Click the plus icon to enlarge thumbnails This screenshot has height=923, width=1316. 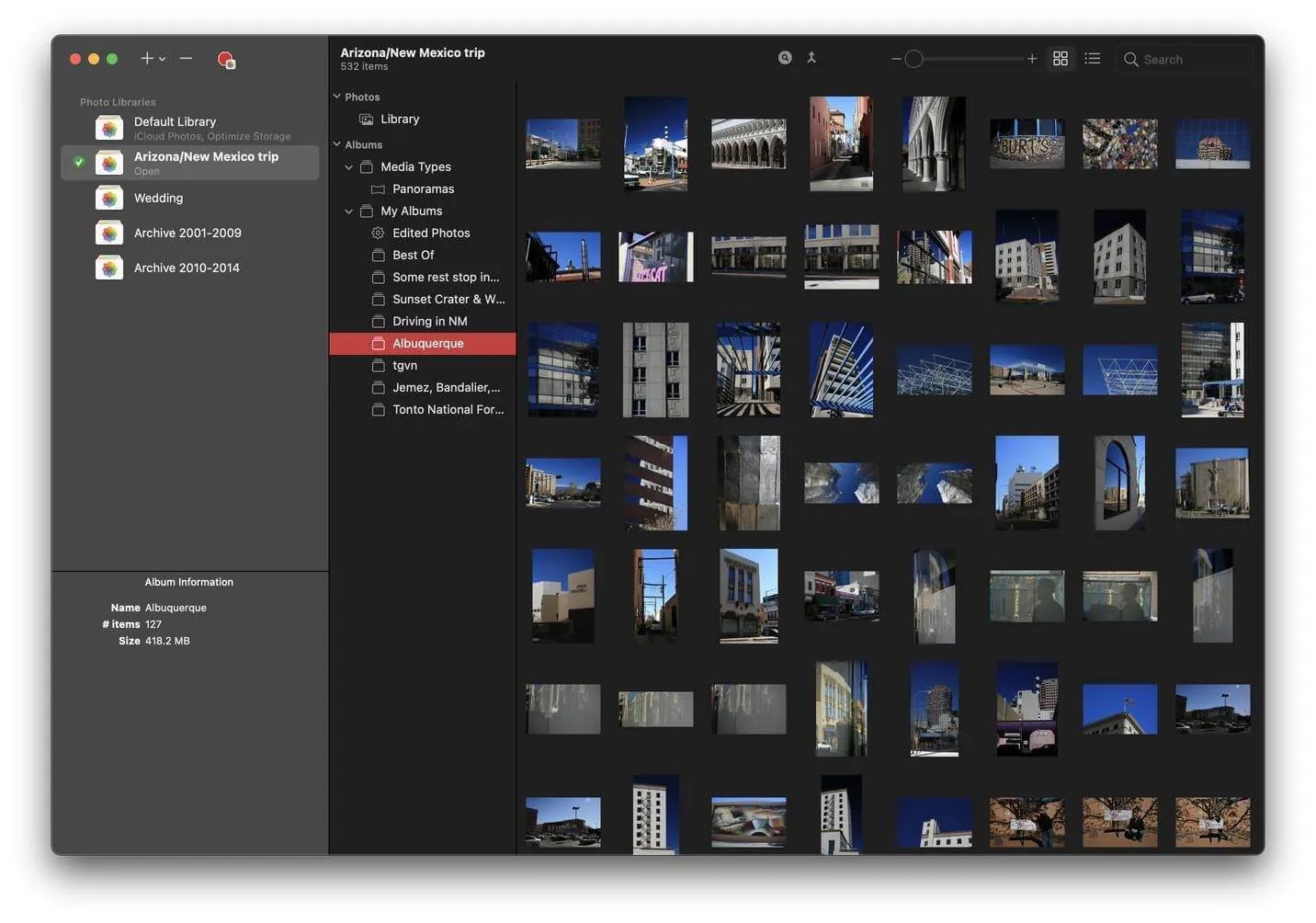1032,59
